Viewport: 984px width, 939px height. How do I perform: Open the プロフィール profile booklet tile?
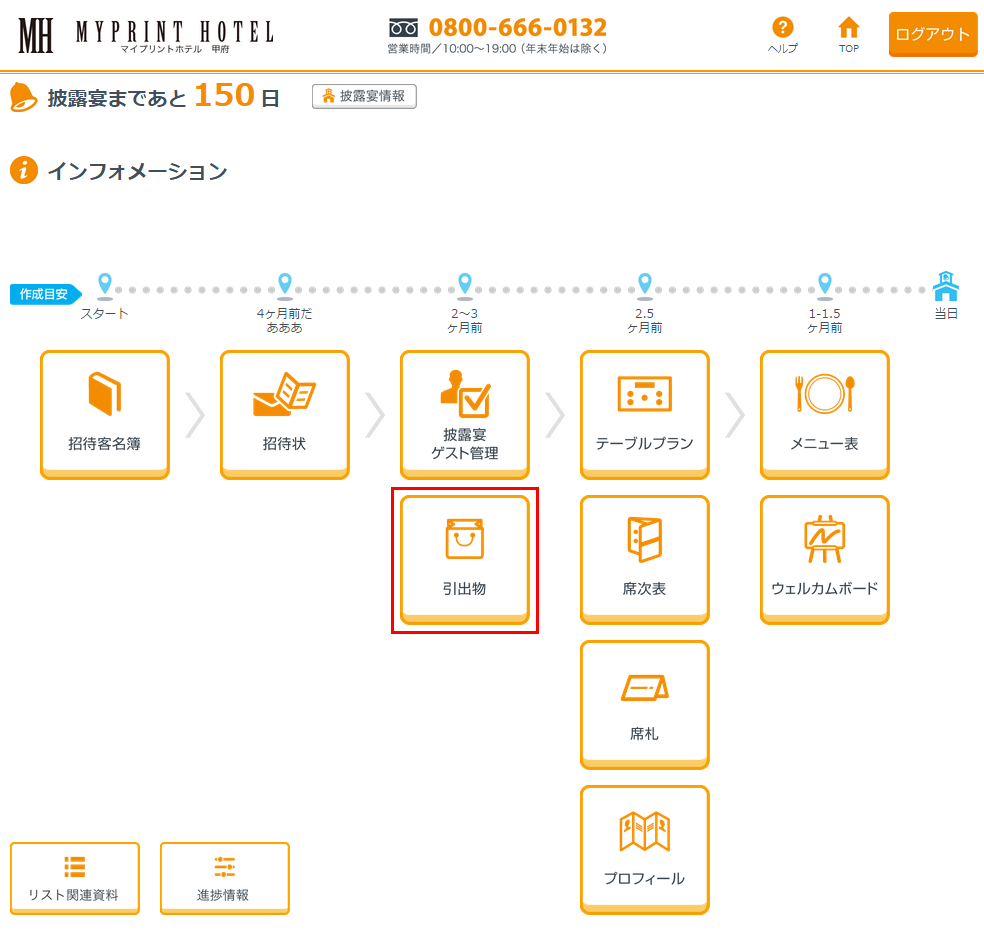[645, 849]
